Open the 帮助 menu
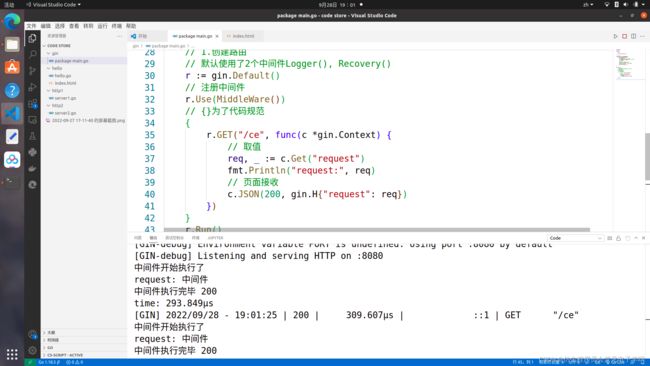Image resolution: width=650 pixels, height=366 pixels. (x=131, y=26)
